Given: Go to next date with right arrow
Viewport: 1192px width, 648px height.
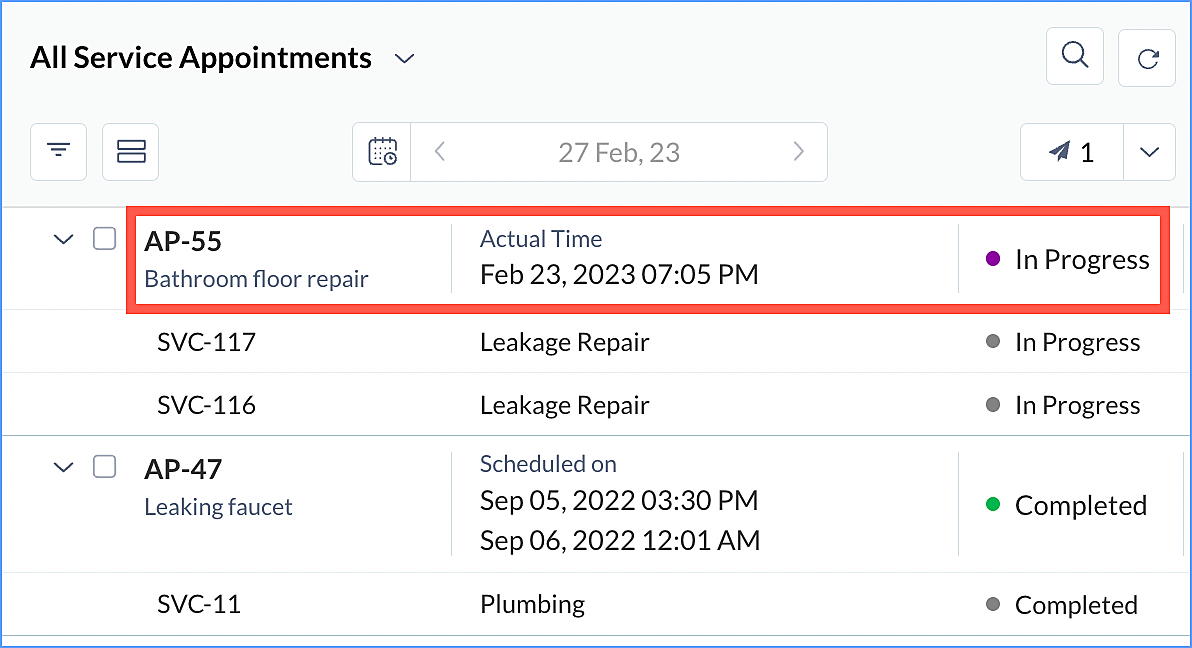Looking at the screenshot, I should [x=798, y=152].
